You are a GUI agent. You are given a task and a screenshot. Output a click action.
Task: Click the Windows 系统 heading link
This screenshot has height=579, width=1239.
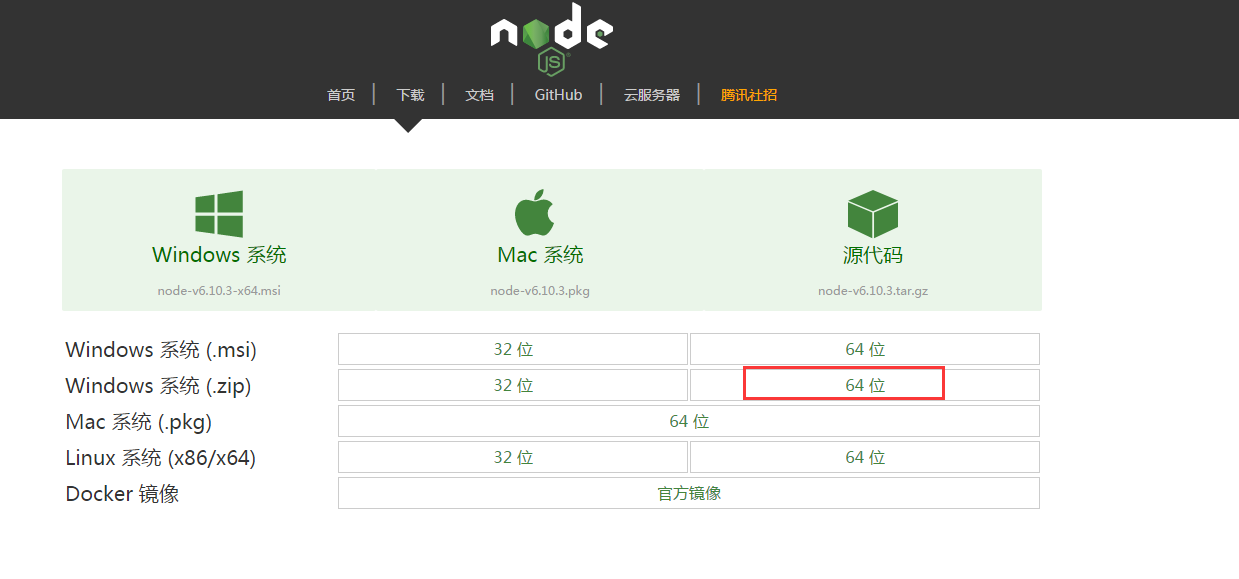click(219, 255)
